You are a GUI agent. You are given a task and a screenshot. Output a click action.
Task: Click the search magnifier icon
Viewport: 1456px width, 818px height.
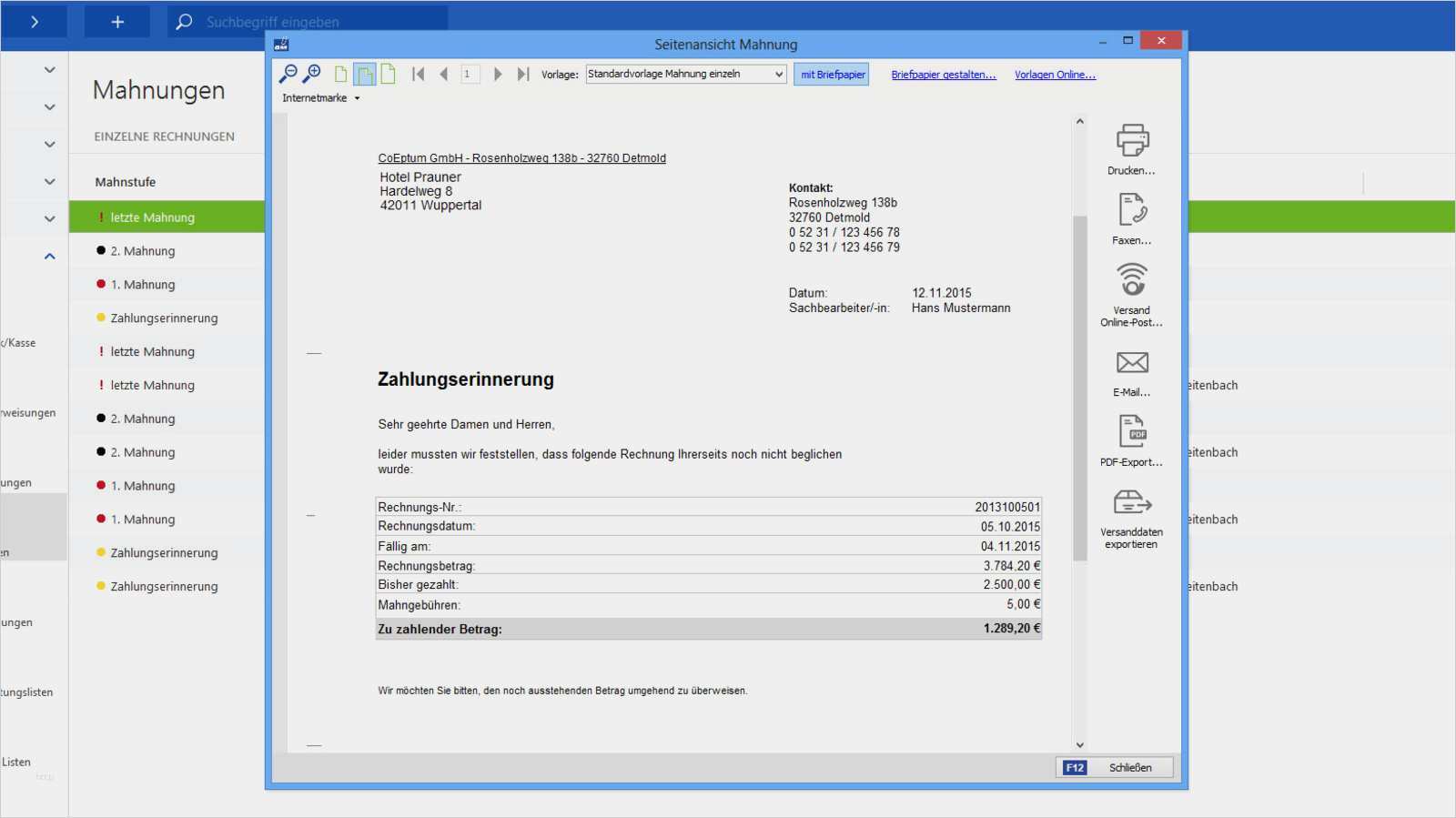pos(184,22)
